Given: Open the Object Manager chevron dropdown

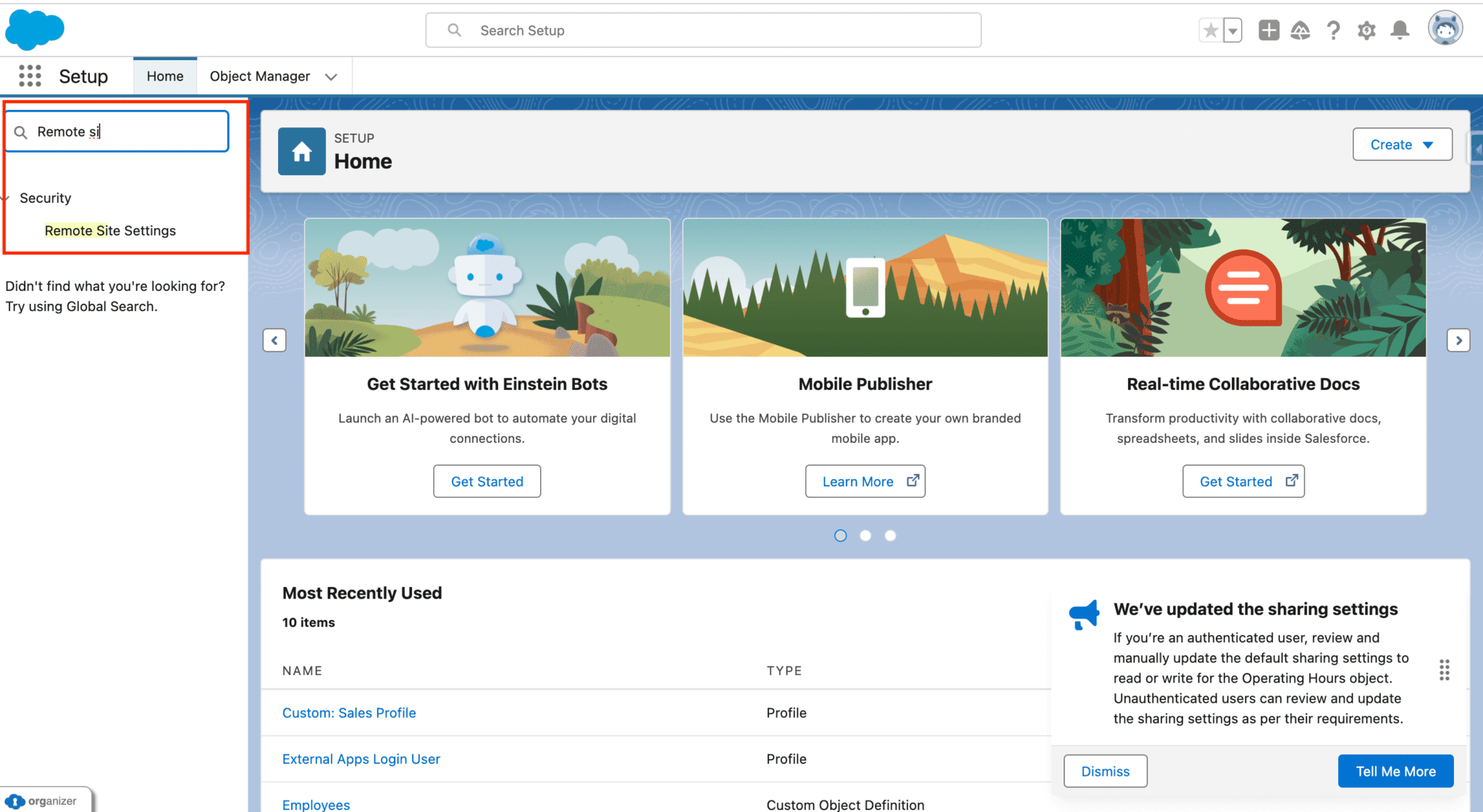Looking at the screenshot, I should click(x=331, y=76).
